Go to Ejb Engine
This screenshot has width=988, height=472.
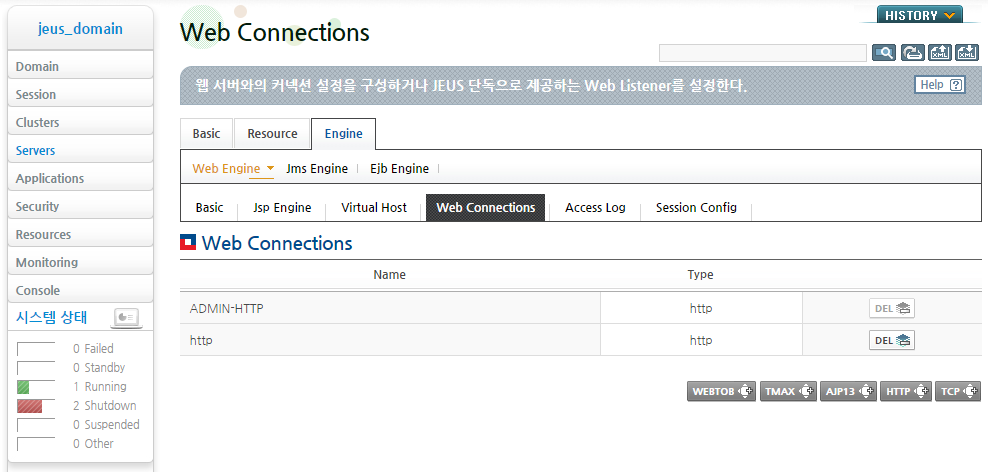pyautogui.click(x=399, y=168)
